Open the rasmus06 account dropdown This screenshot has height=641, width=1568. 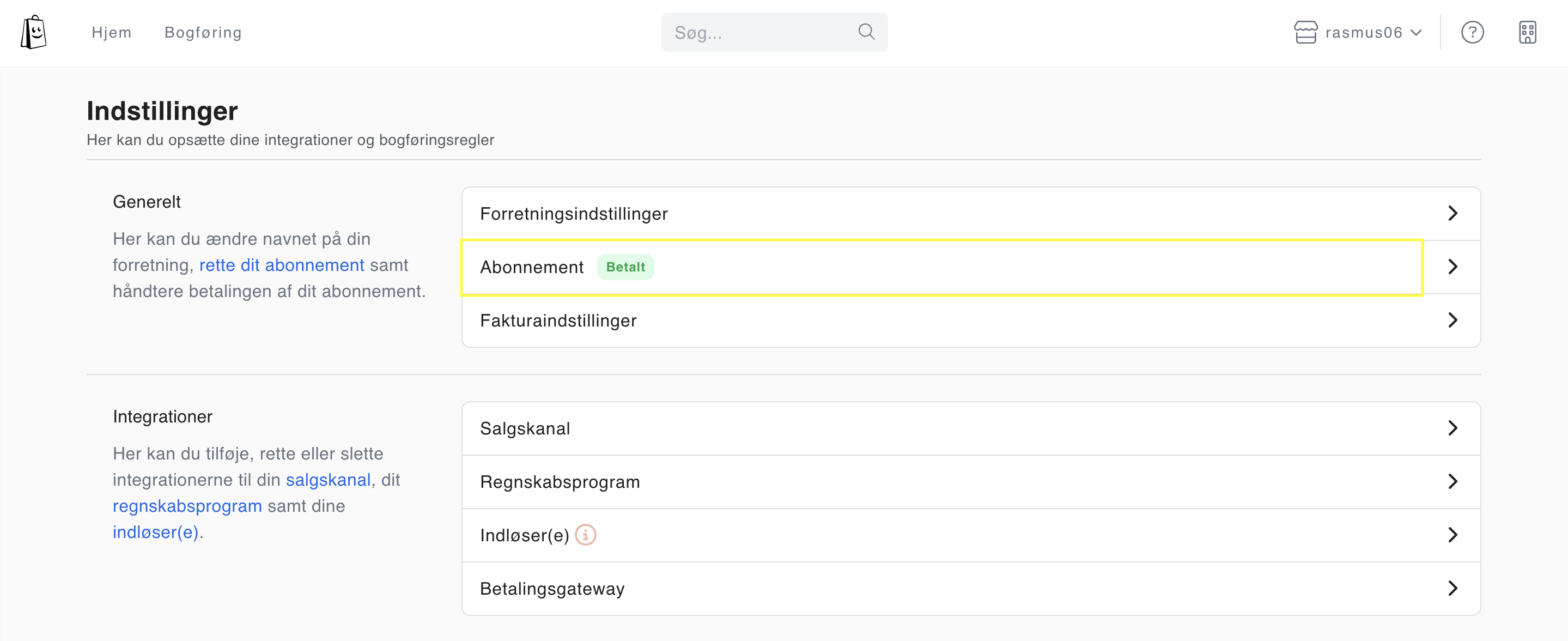pyautogui.click(x=1358, y=32)
